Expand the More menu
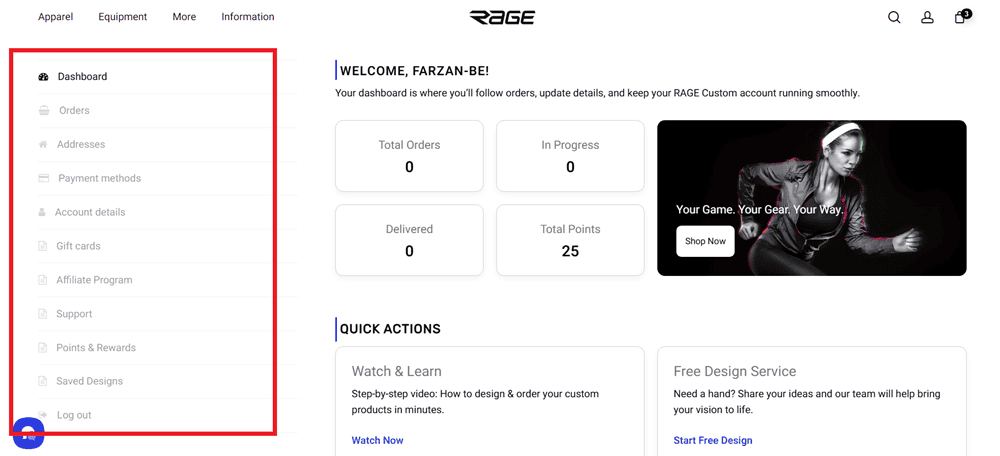The width and height of the screenshot is (1000, 456). pyautogui.click(x=184, y=17)
